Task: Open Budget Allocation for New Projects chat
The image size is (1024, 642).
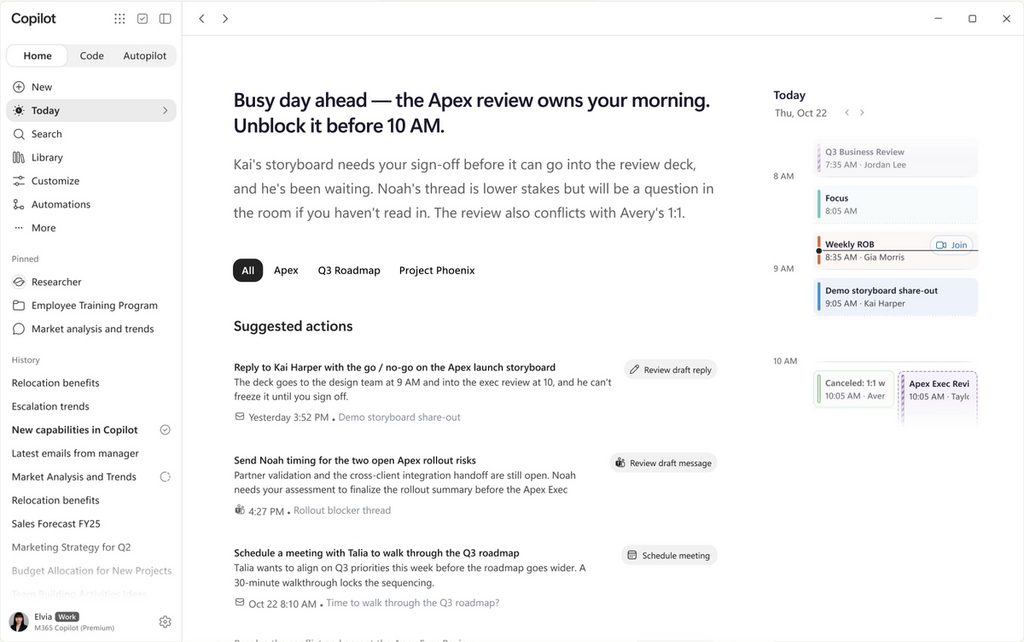Action: (x=91, y=571)
